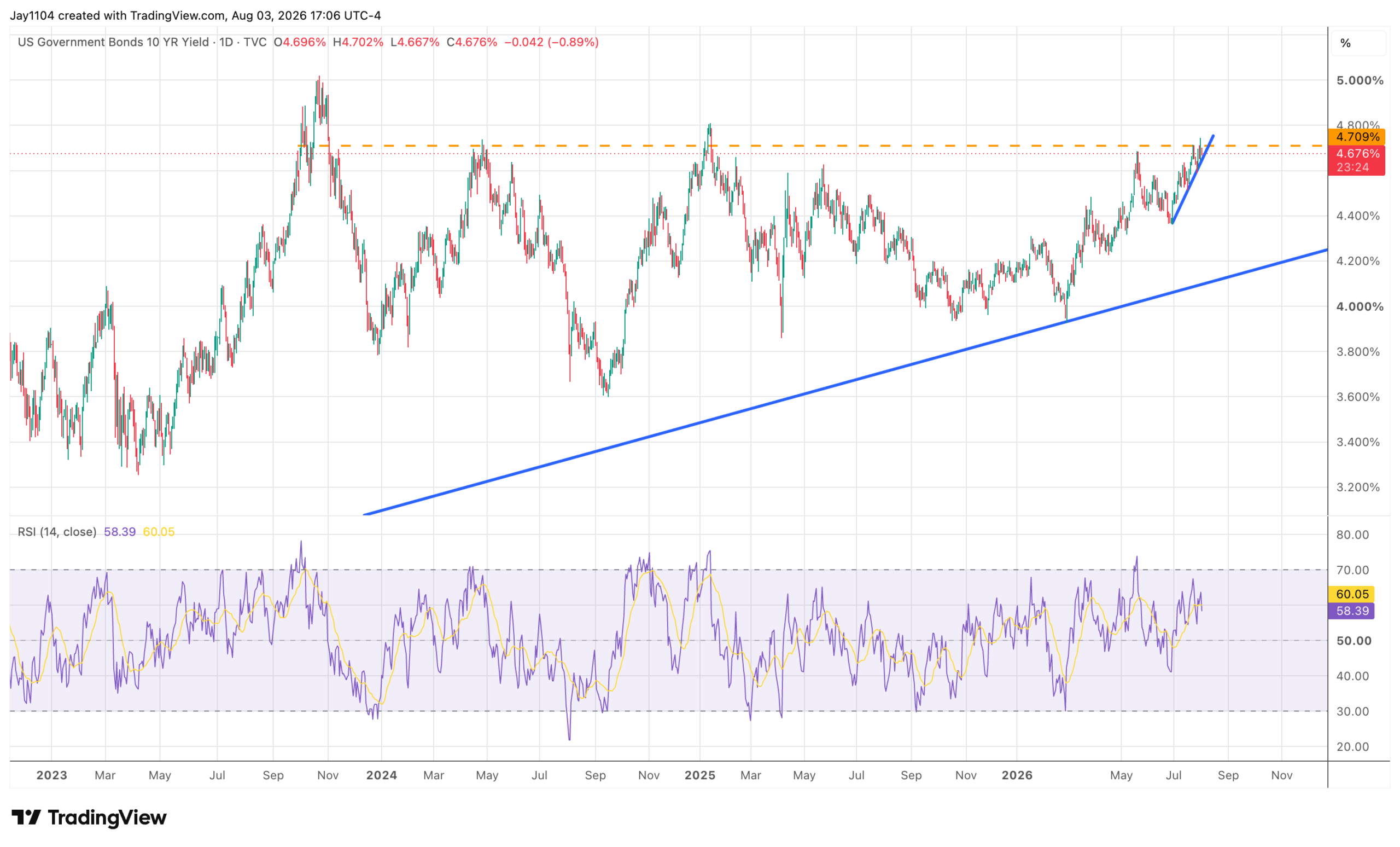This screenshot has height=847, width=1400.
Task: Click the Nov label just before 2026
Action: point(966,775)
